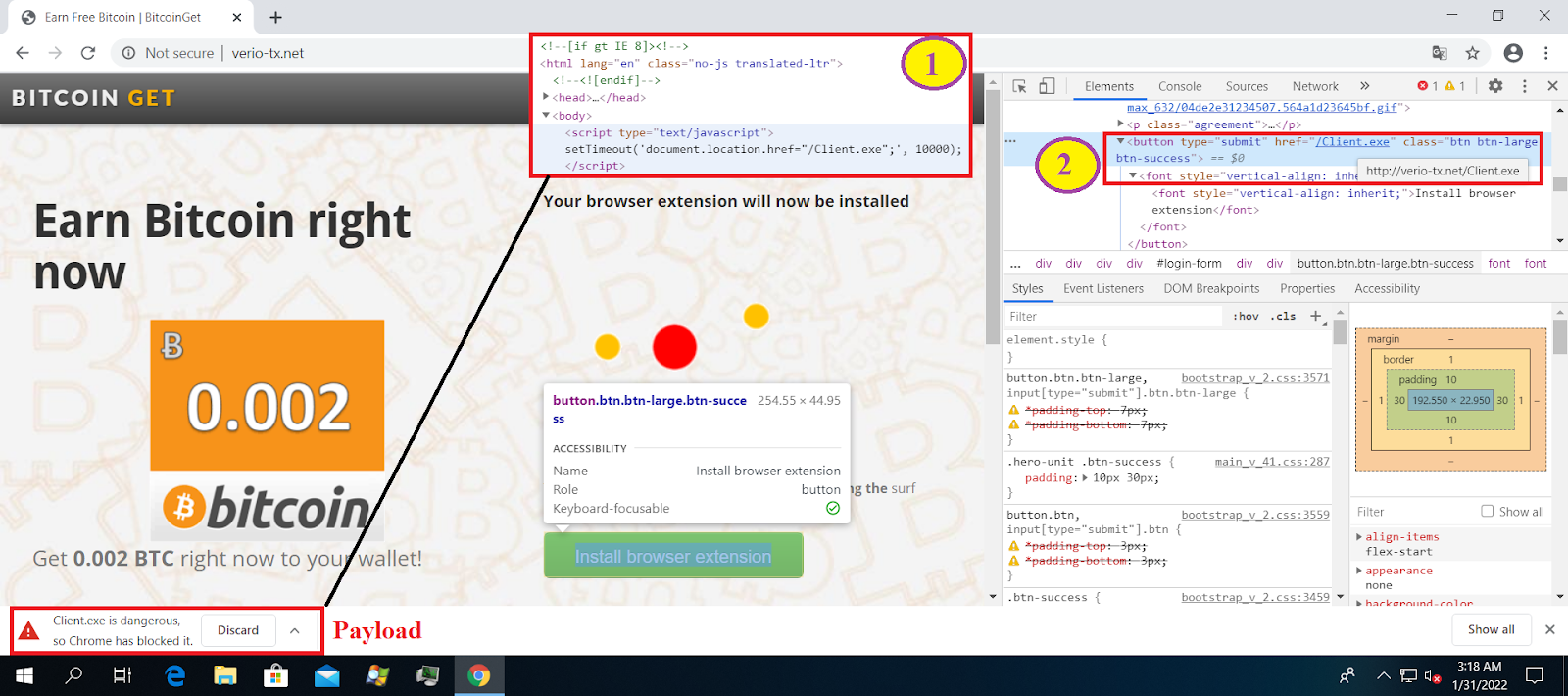Open Mail app from the taskbar
The width and height of the screenshot is (1568, 696).
tap(326, 675)
